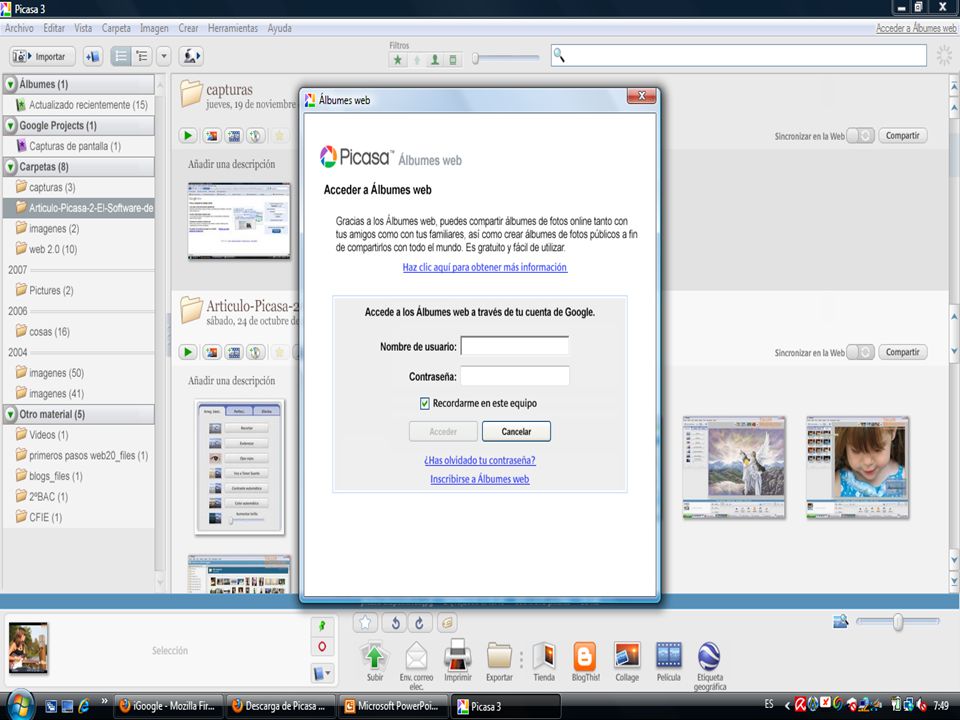This screenshot has width=960, height=720.
Task: Toggle Sincronizar en la Web for capturas
Action: tap(860, 136)
